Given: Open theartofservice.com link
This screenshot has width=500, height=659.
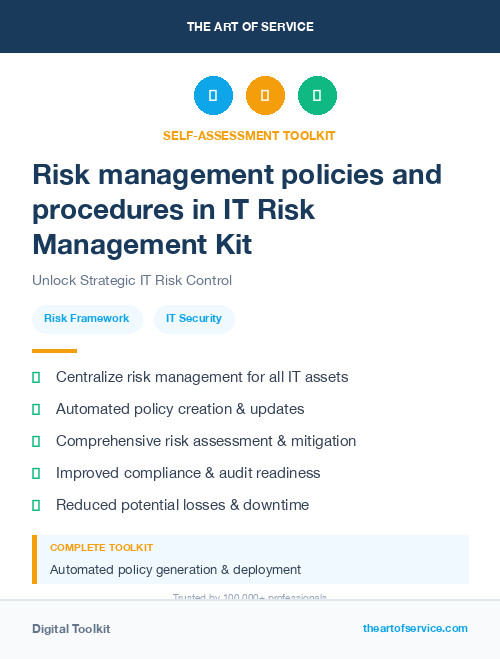Looking at the screenshot, I should click(x=415, y=628).
